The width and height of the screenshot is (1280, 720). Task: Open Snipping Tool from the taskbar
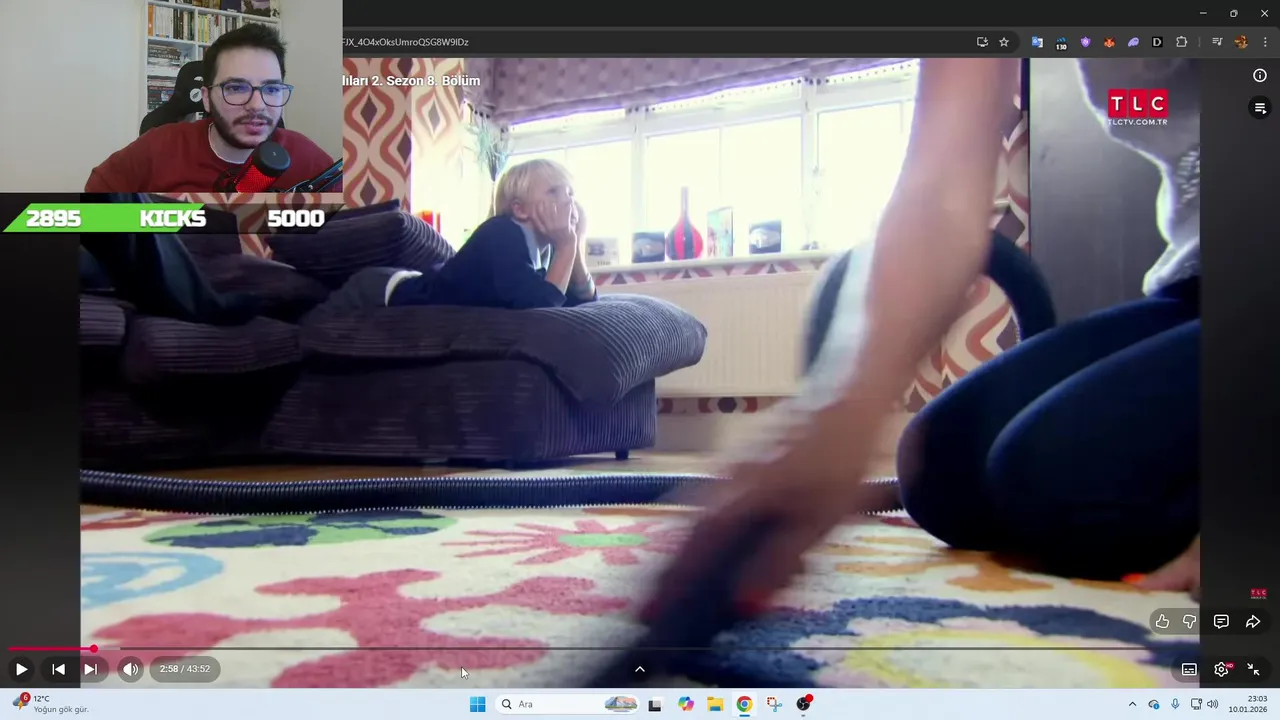pos(774,704)
